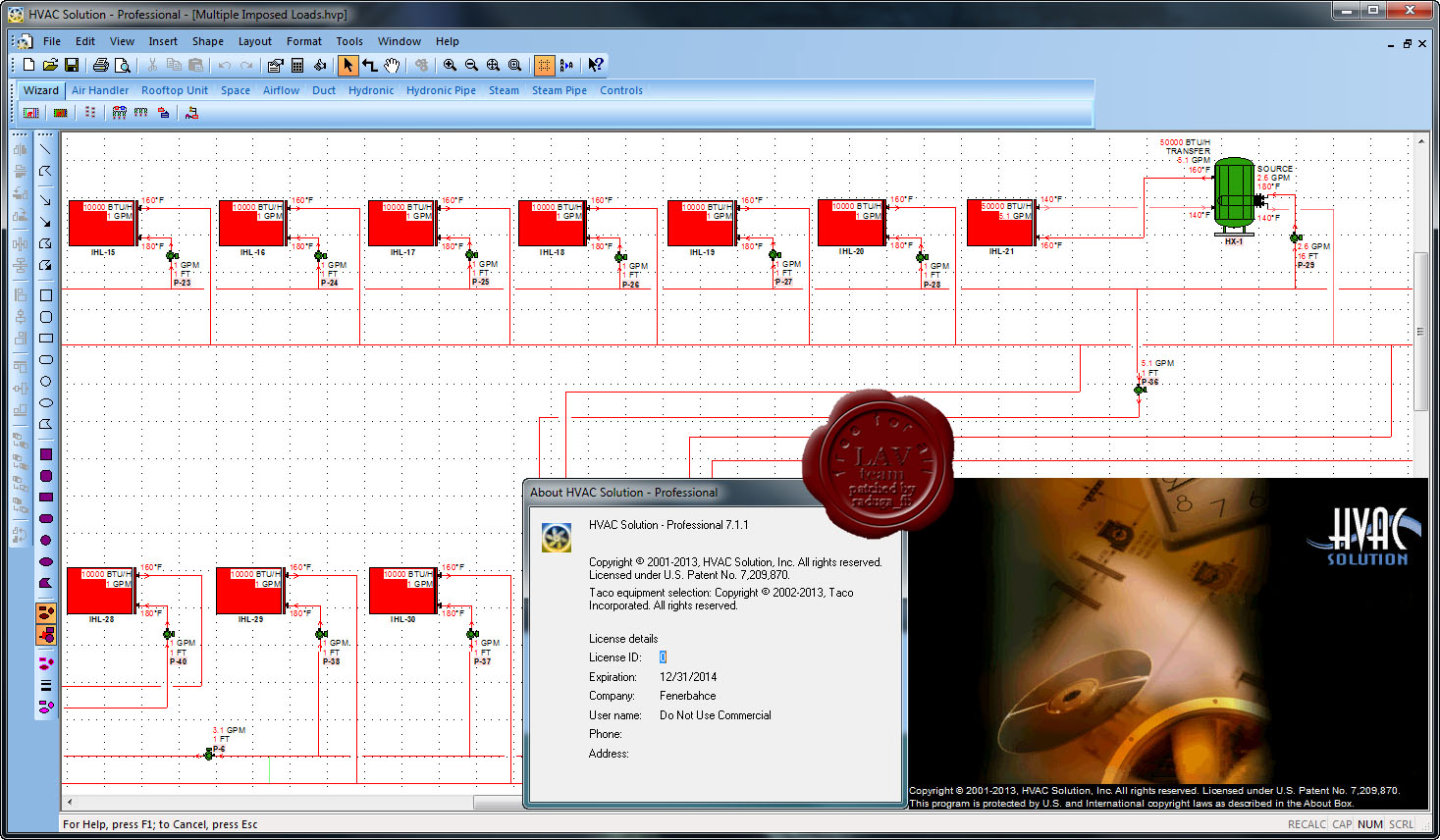The width and height of the screenshot is (1440, 840).
Task: Select the empty circle shape tool
Action: 45,381
